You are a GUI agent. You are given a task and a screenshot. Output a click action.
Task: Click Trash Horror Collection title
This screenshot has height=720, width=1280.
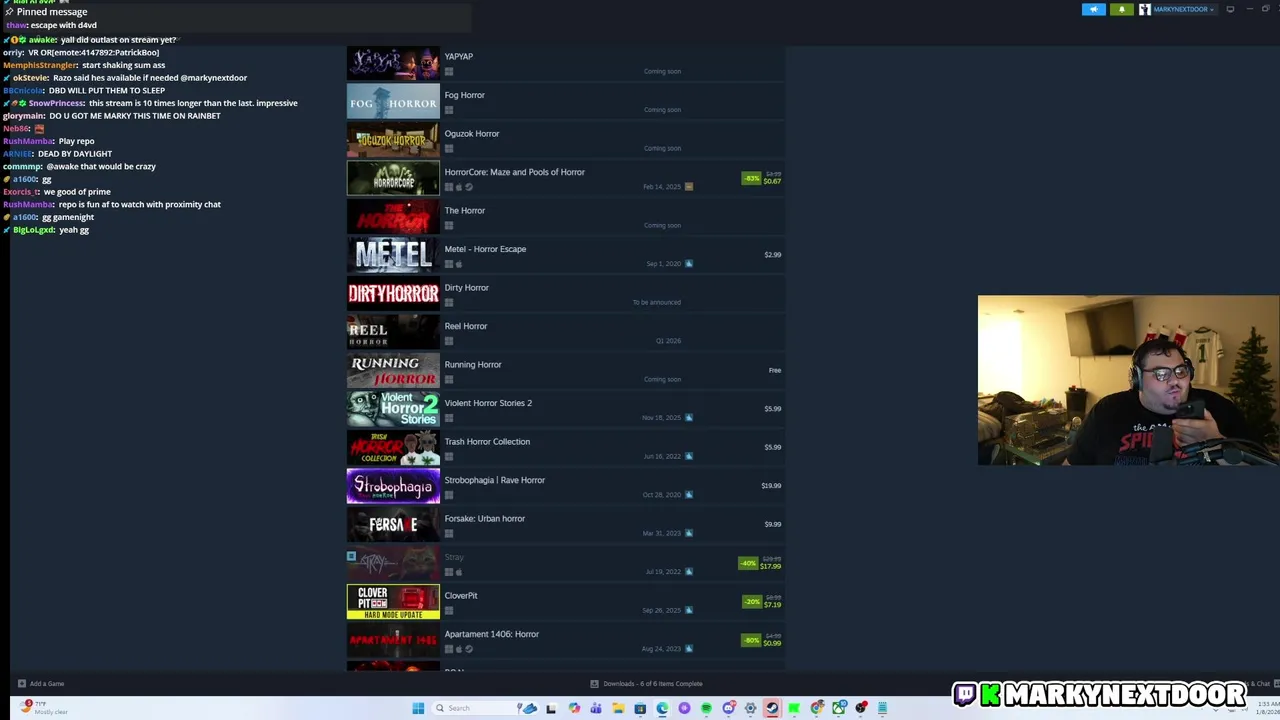tap(487, 442)
